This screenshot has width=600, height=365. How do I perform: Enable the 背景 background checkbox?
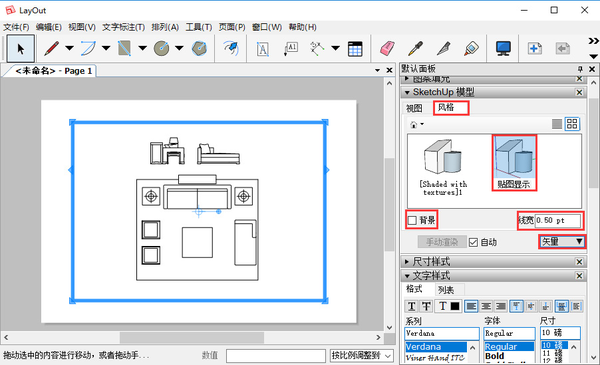(412, 220)
